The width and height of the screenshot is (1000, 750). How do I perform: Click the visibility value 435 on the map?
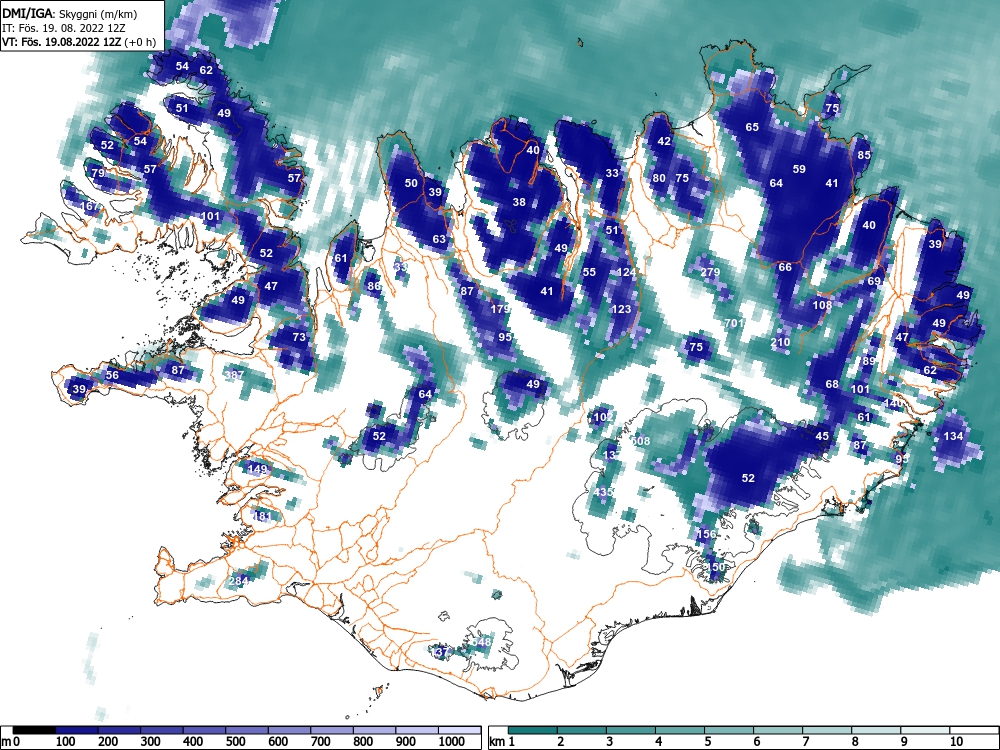pyautogui.click(x=603, y=492)
